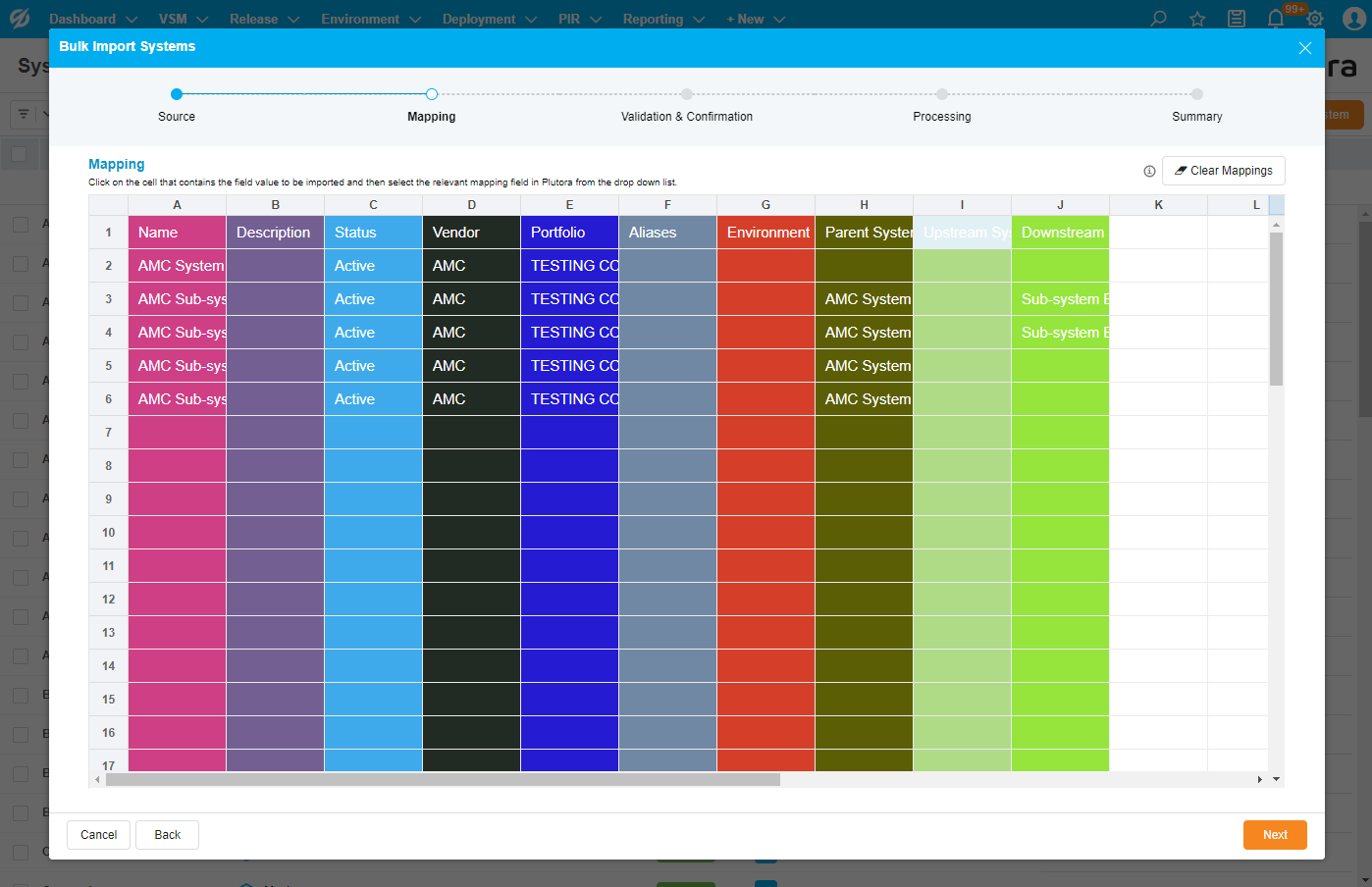Open the + New dropdown menu
Viewport: 1372px width, 887px height.
coord(755,19)
